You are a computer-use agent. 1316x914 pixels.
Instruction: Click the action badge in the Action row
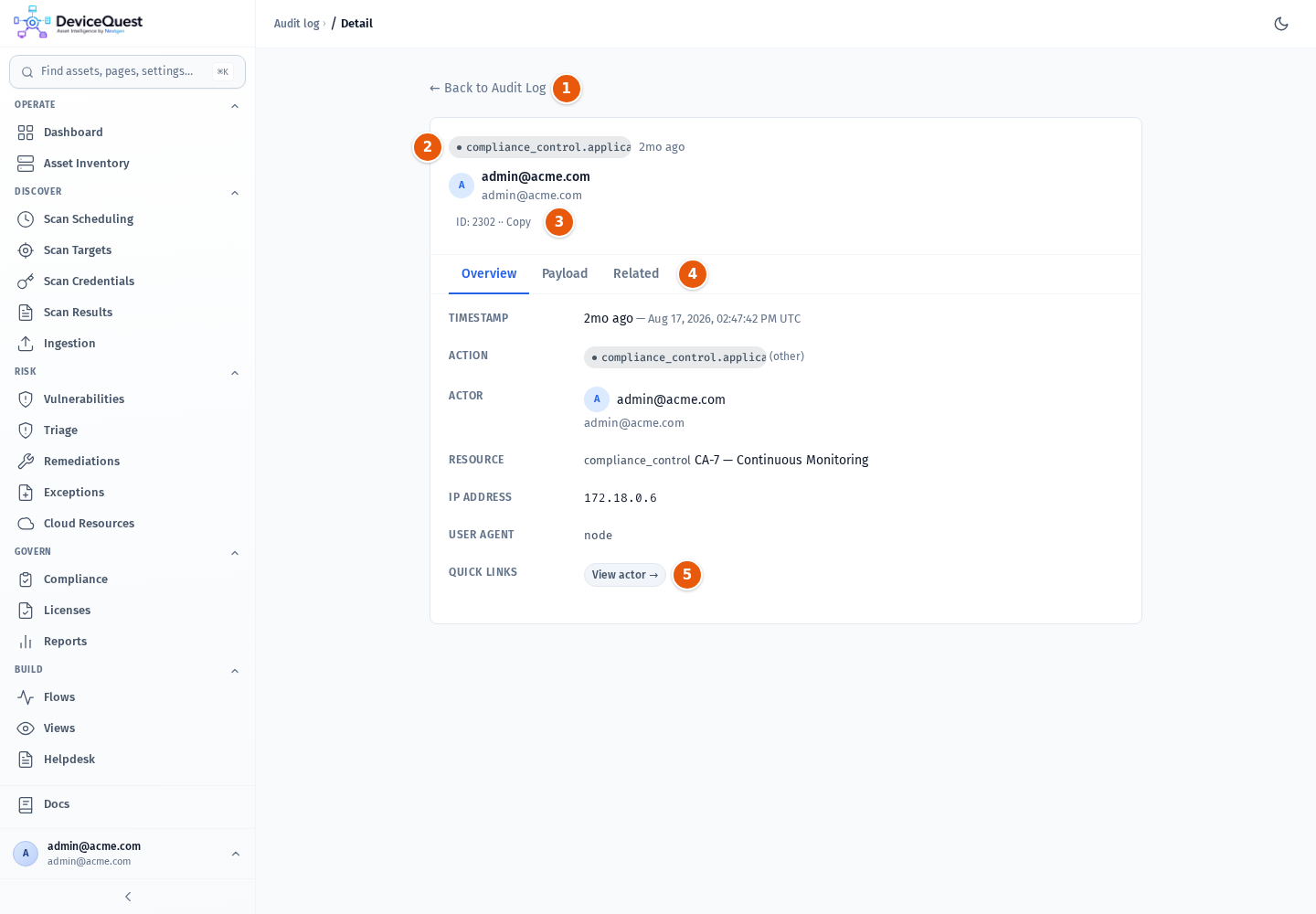pos(675,357)
